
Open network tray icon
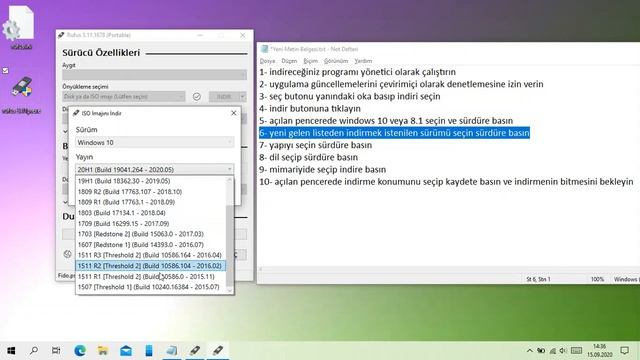click(552, 351)
